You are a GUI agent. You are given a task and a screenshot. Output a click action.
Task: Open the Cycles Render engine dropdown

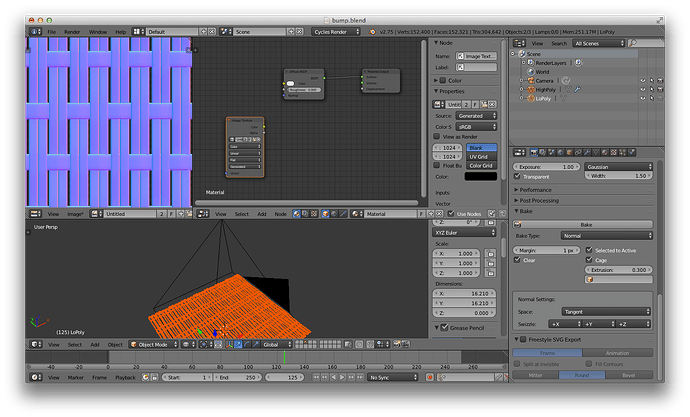click(x=336, y=32)
